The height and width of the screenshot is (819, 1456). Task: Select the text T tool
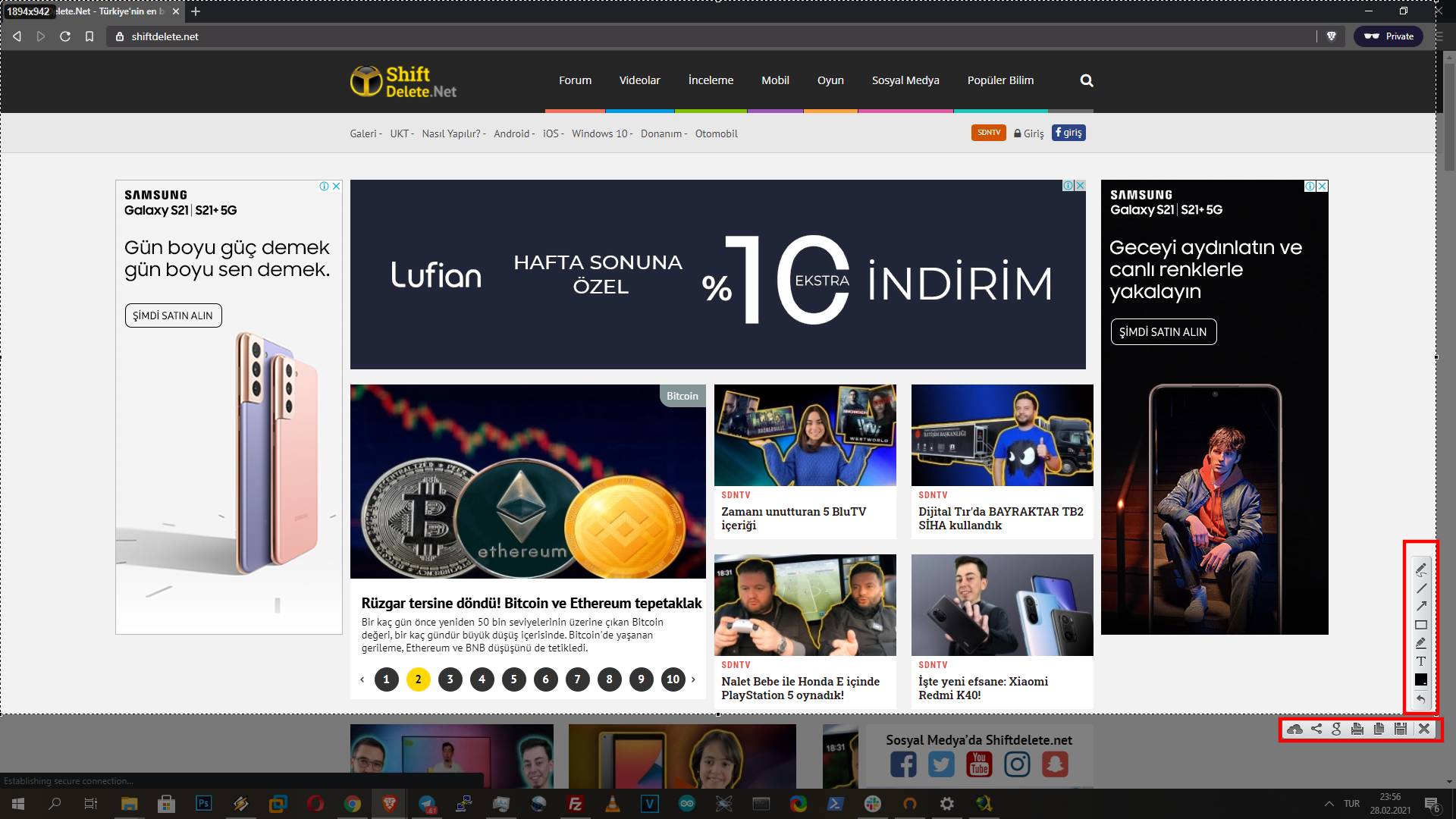[1421, 661]
